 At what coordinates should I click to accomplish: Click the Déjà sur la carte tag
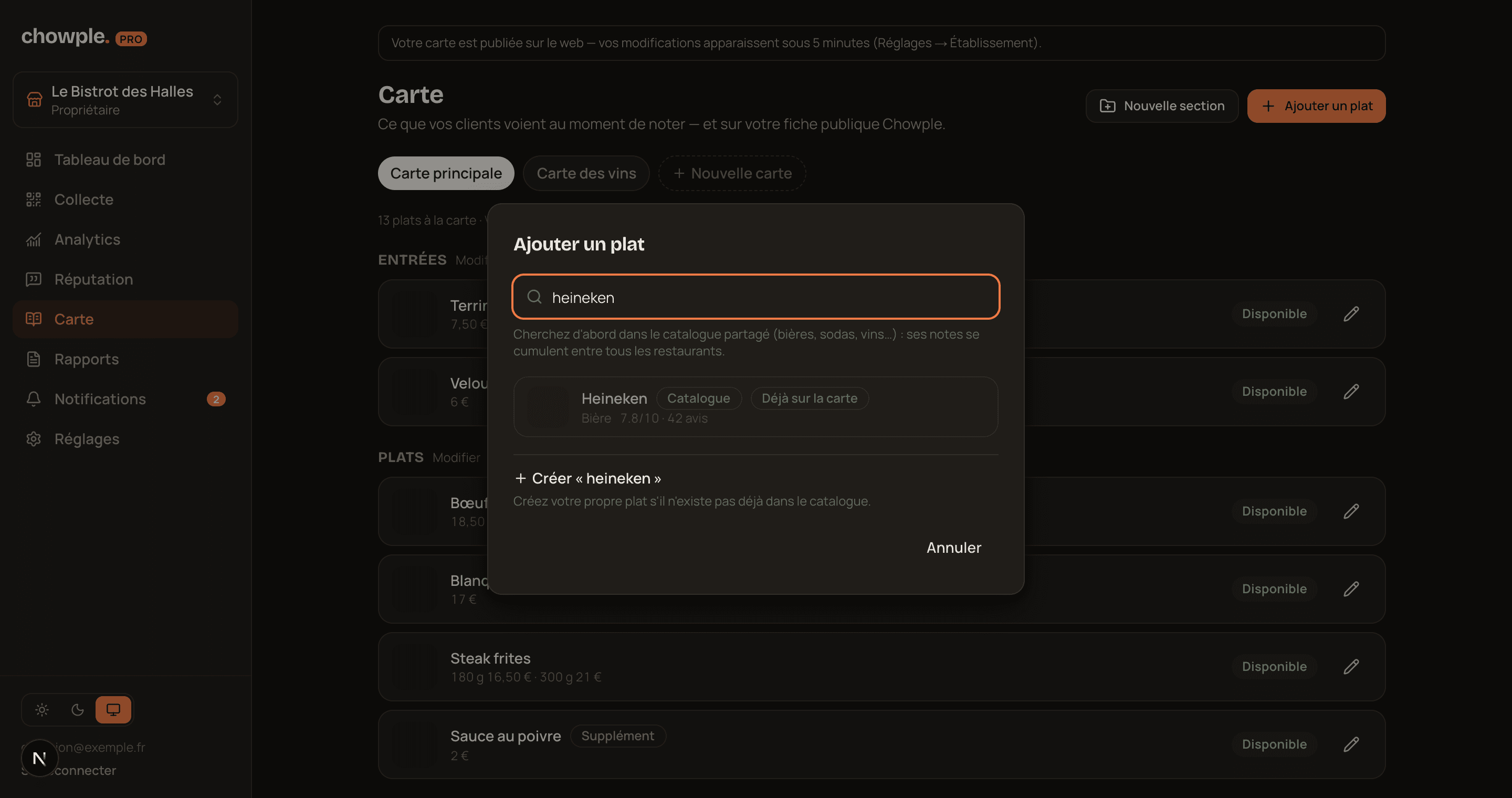(810, 398)
